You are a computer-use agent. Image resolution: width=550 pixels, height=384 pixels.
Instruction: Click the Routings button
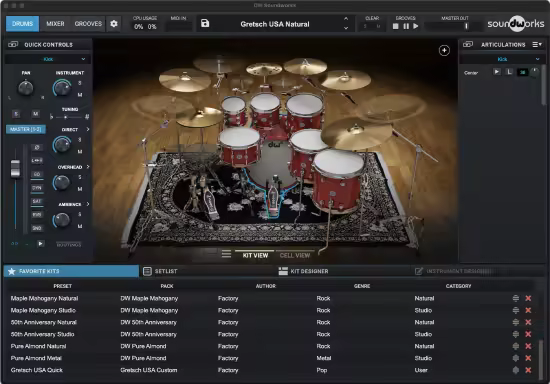click(x=69, y=244)
